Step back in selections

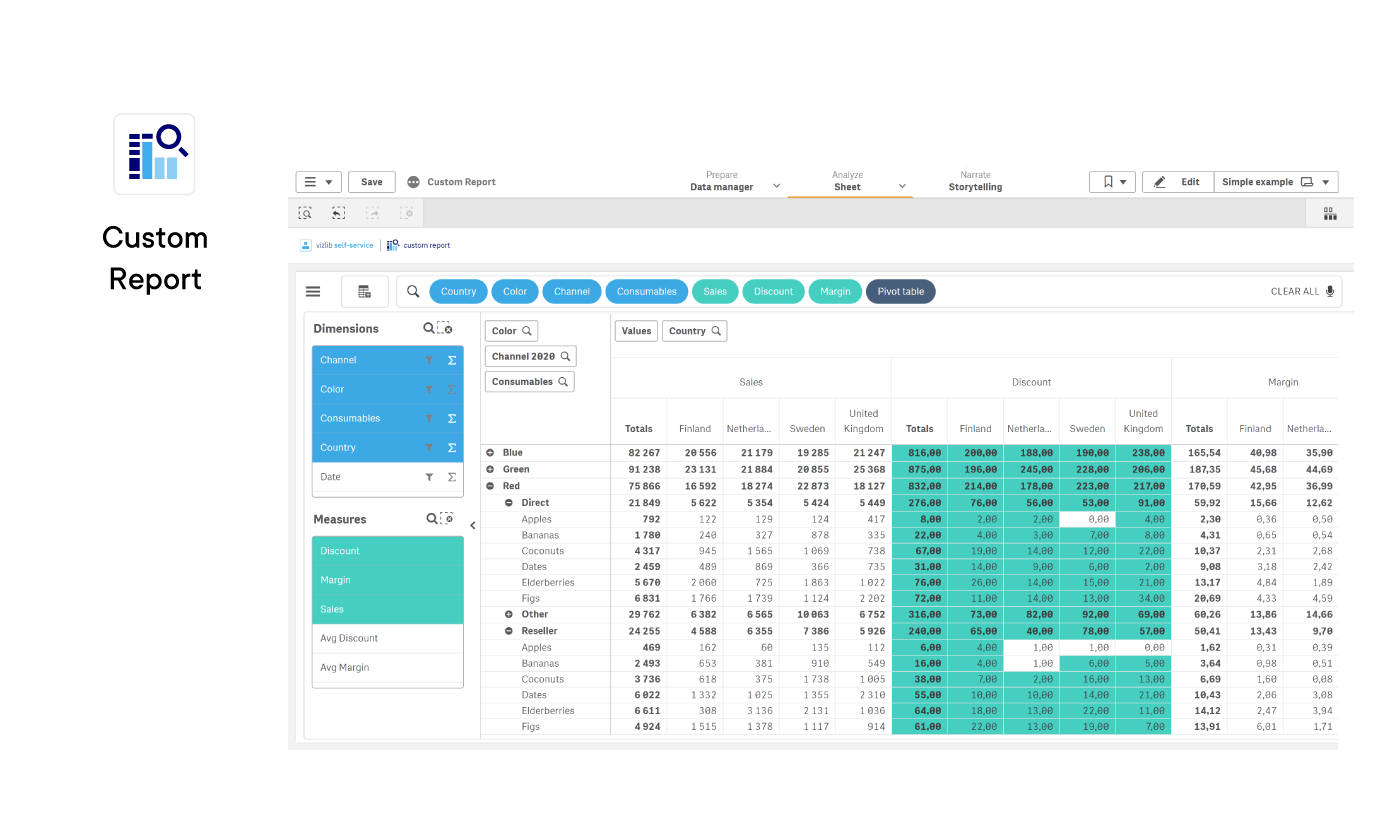click(339, 213)
